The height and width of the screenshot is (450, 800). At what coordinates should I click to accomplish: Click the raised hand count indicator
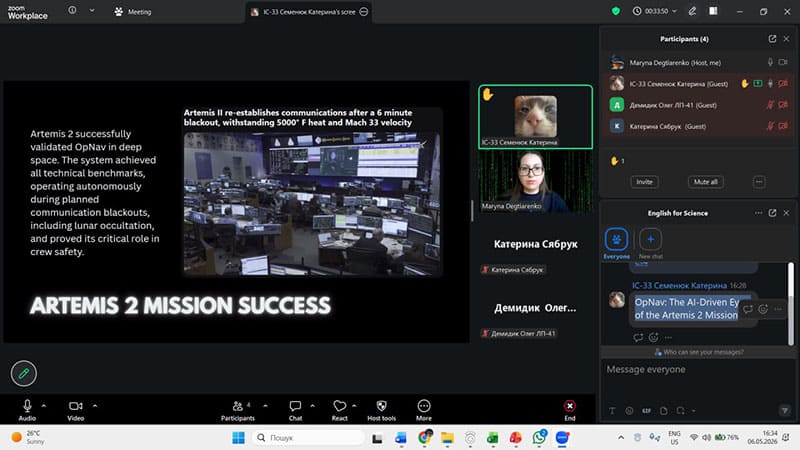pyautogui.click(x=617, y=161)
